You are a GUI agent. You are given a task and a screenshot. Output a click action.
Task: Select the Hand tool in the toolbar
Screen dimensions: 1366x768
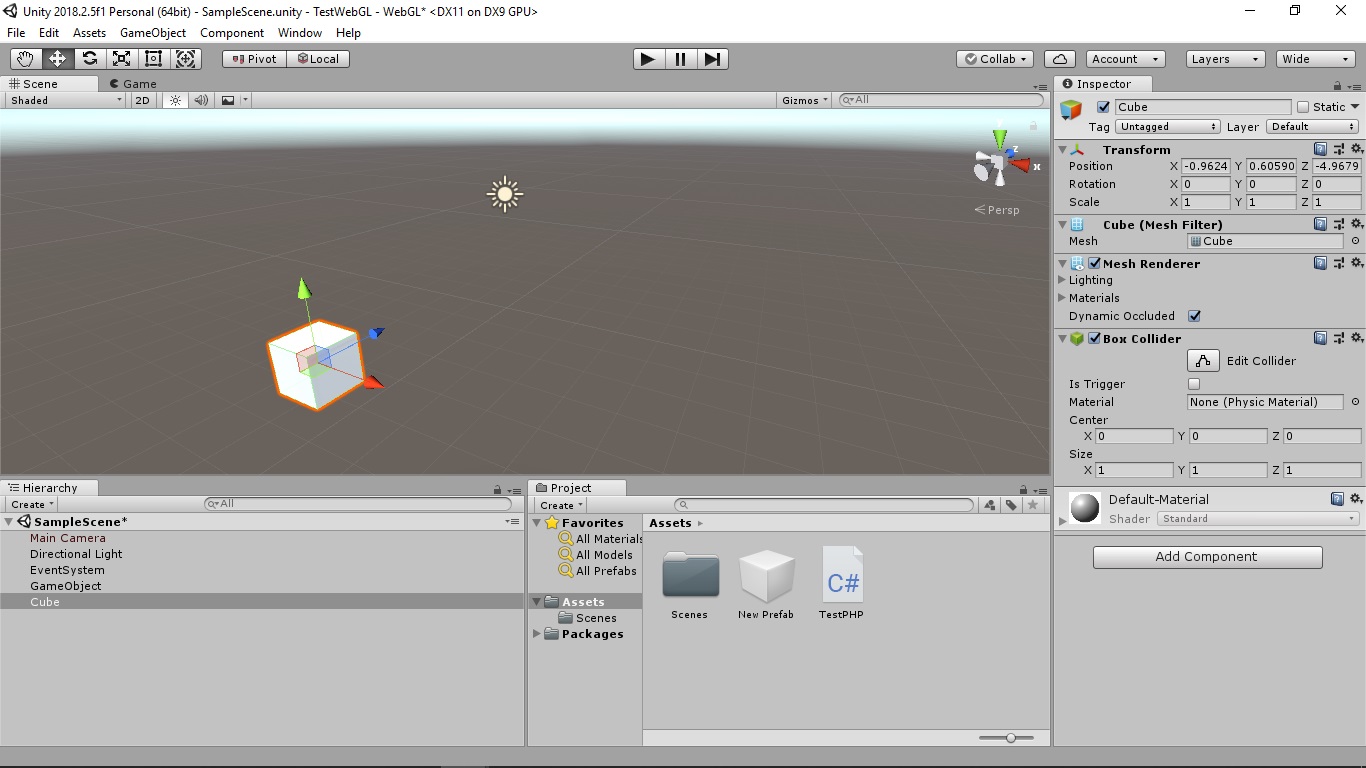(26, 59)
